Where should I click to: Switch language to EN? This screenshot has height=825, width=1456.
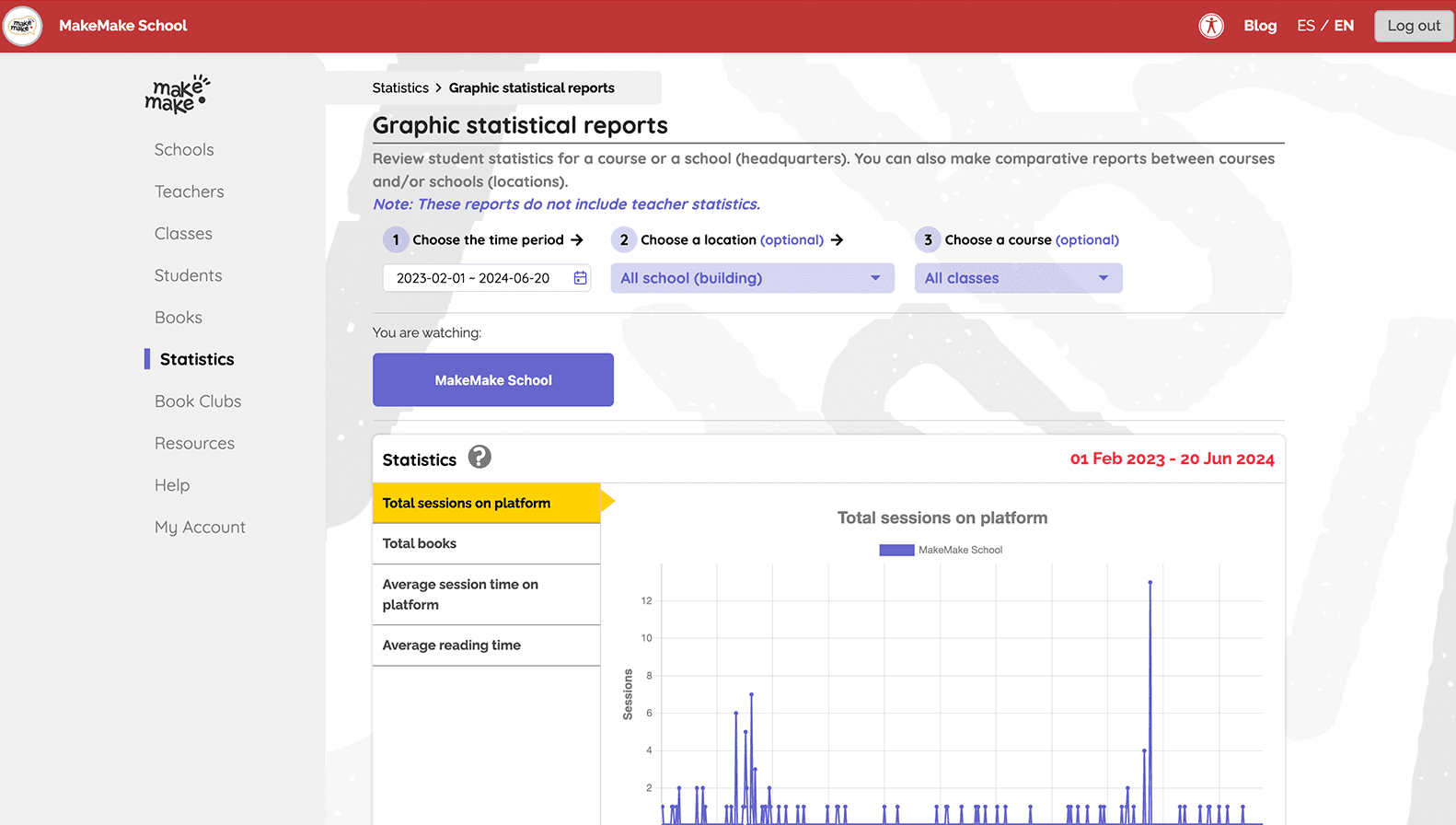point(1345,26)
